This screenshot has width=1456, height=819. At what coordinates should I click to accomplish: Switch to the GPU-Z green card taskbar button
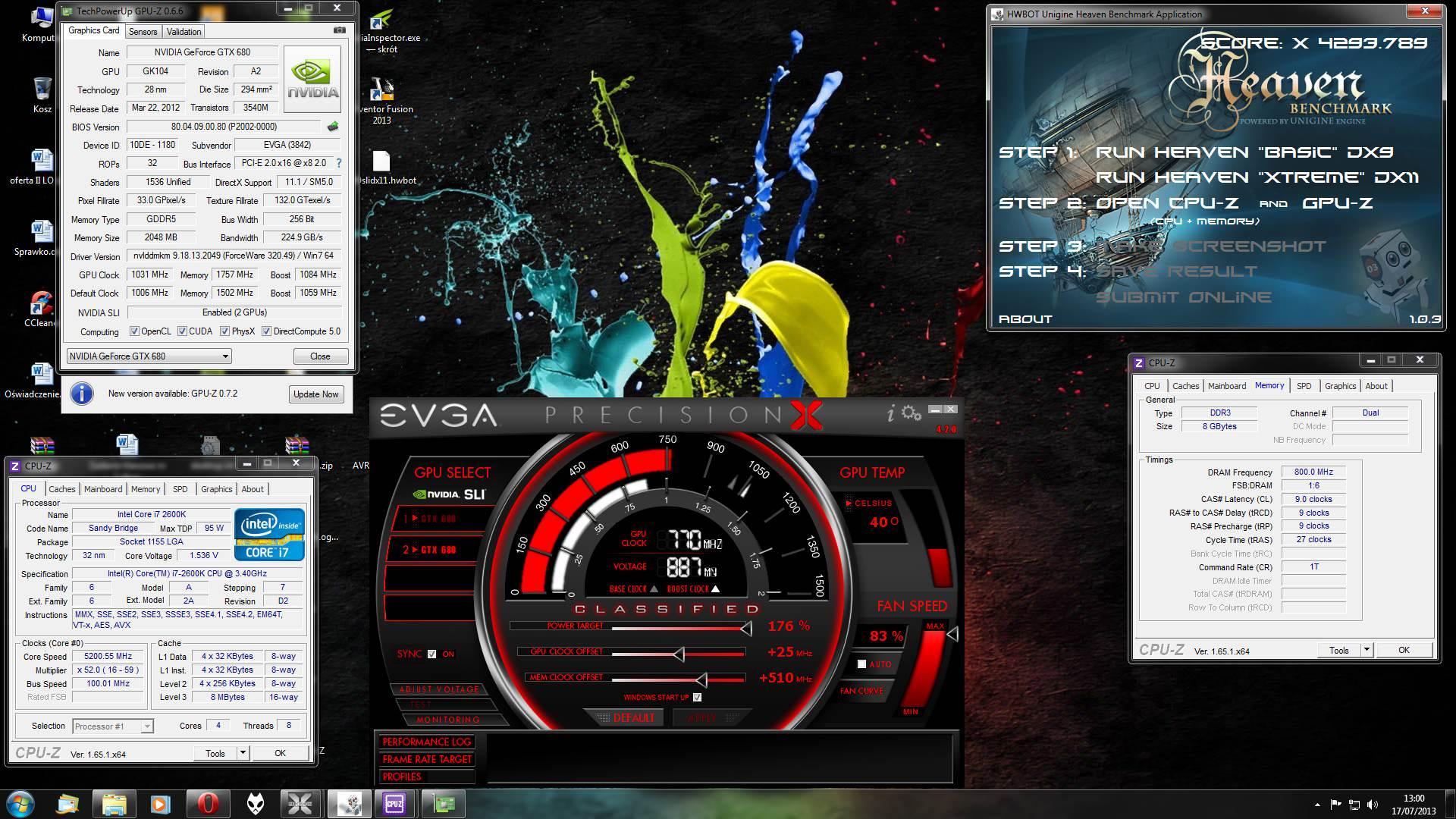coord(443,804)
